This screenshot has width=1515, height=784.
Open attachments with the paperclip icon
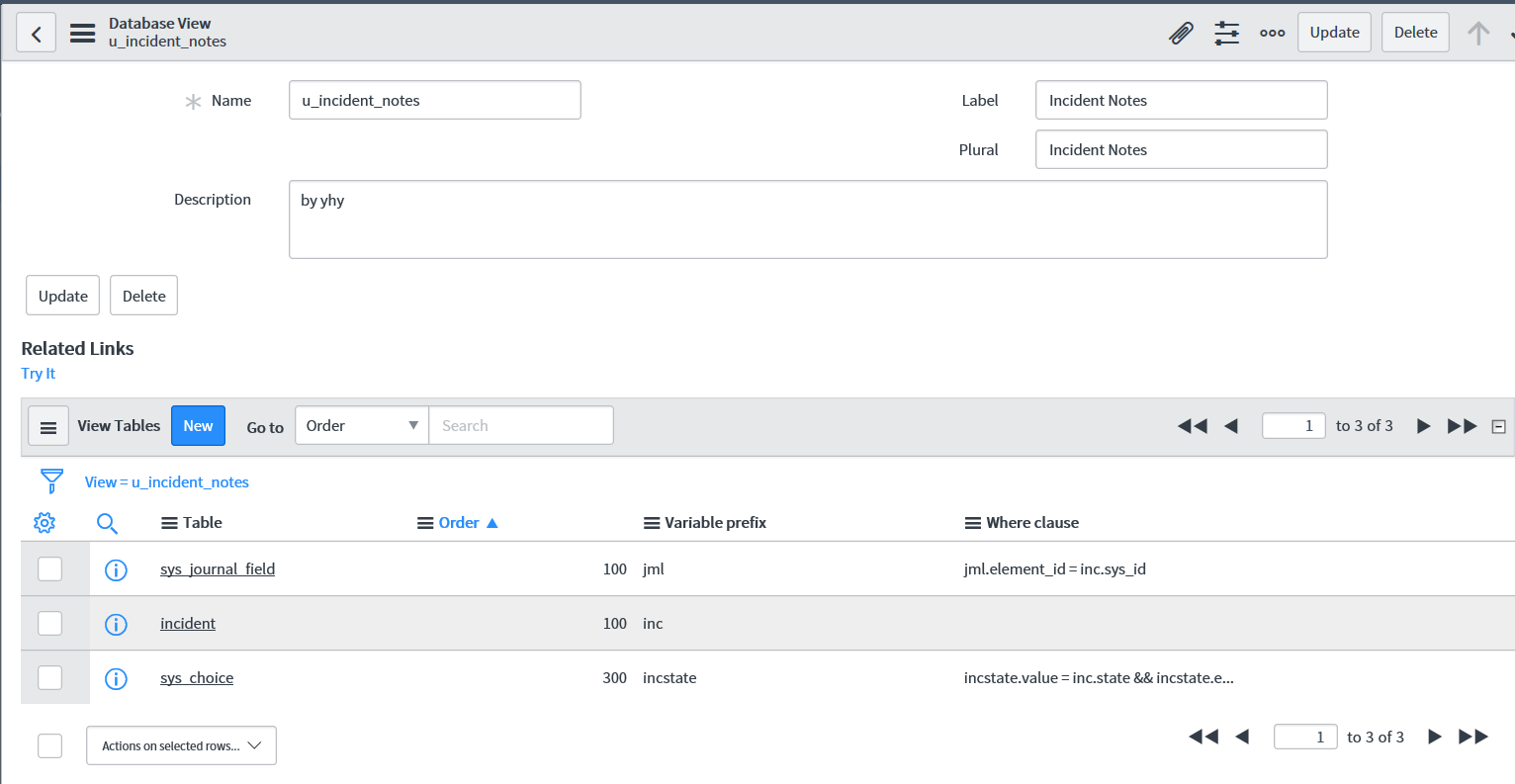click(1181, 33)
